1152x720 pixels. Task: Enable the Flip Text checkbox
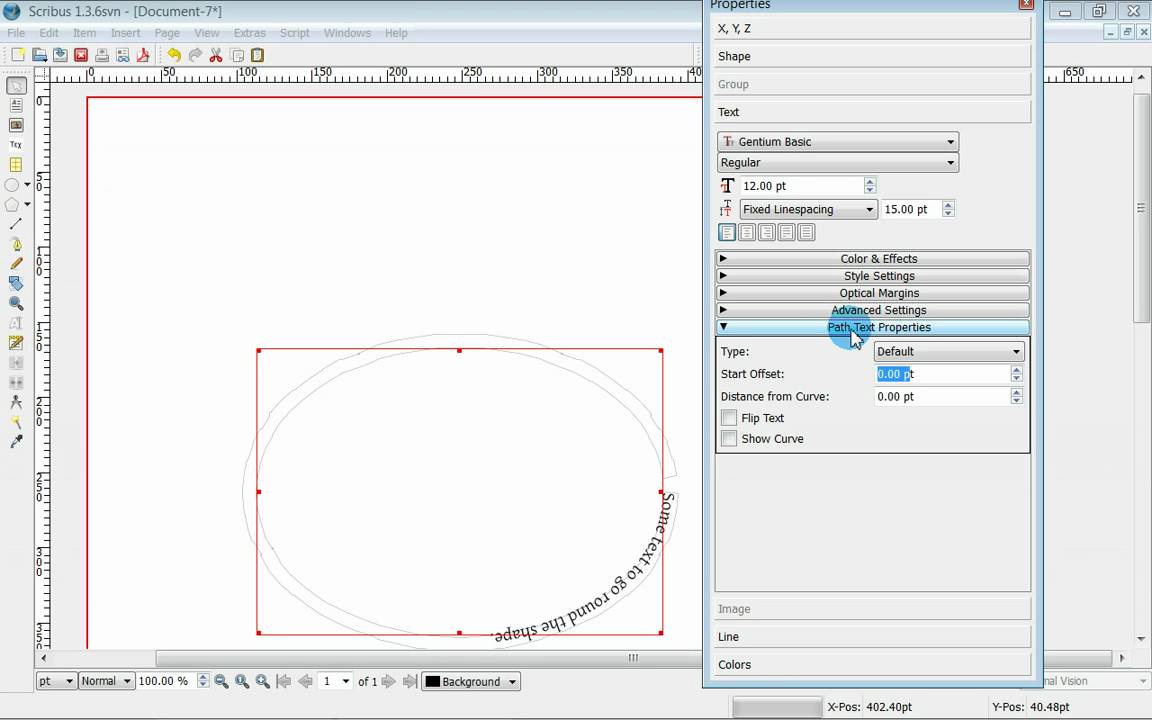[x=729, y=418]
